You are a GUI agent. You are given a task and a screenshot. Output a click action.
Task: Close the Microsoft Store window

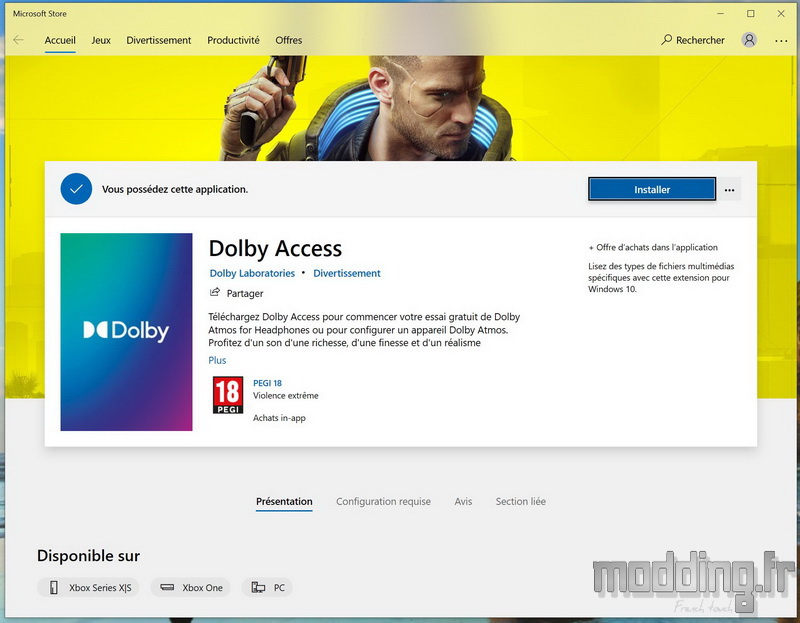tap(781, 14)
